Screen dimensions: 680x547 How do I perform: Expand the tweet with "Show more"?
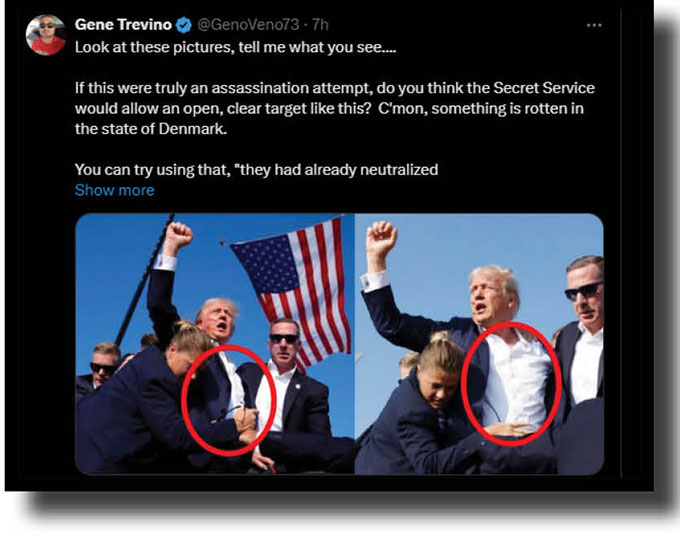[x=114, y=190]
